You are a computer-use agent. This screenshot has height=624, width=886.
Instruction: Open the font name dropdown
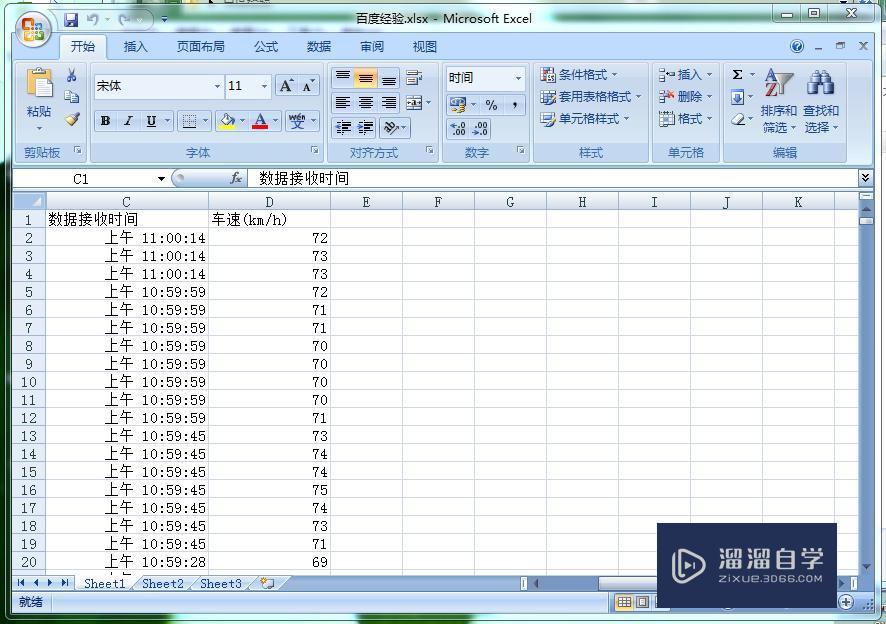point(219,86)
